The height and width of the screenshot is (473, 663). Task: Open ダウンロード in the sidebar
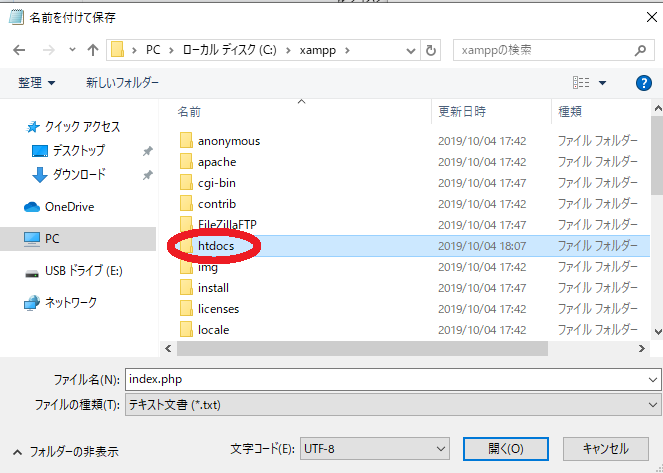click(79, 174)
